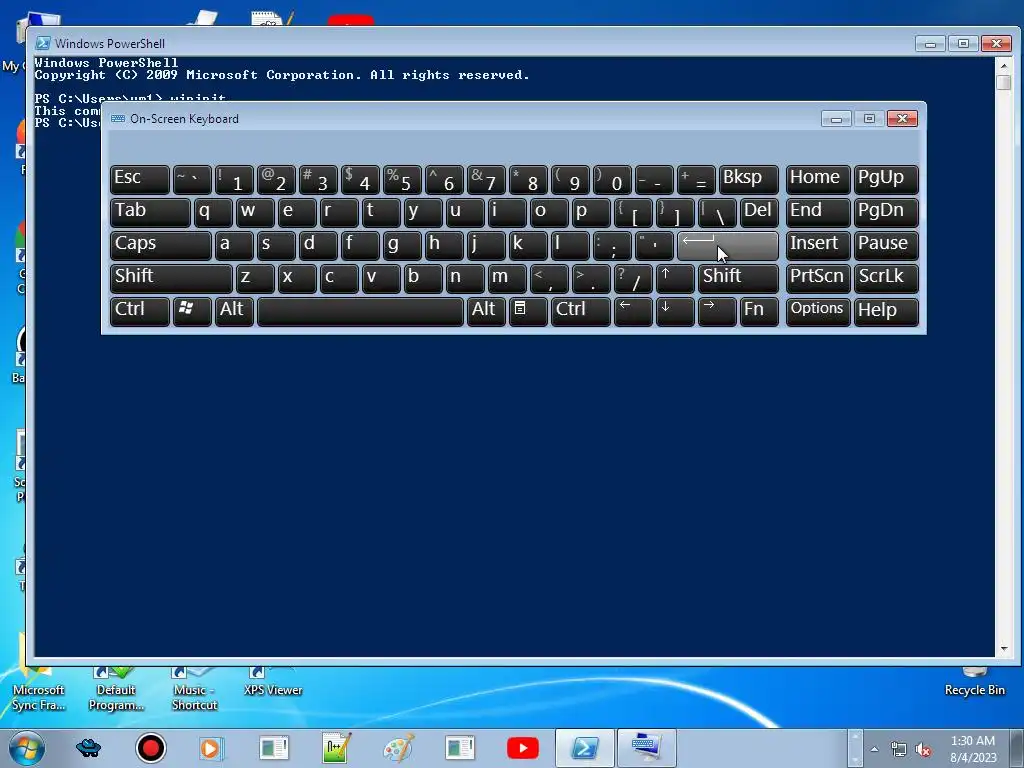The height and width of the screenshot is (768, 1024).
Task: Click the End key
Action: [818, 212]
